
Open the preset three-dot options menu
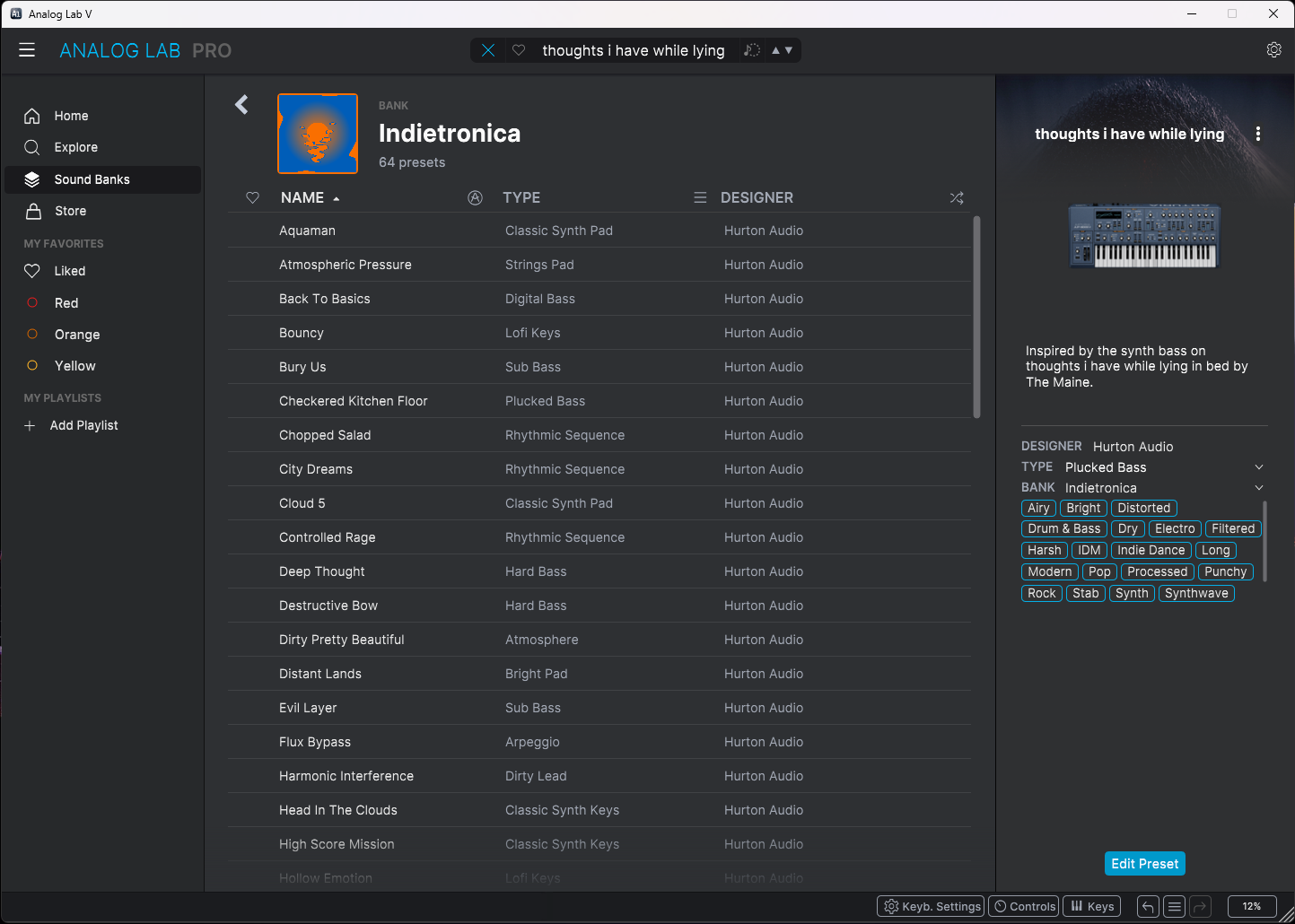1258,134
